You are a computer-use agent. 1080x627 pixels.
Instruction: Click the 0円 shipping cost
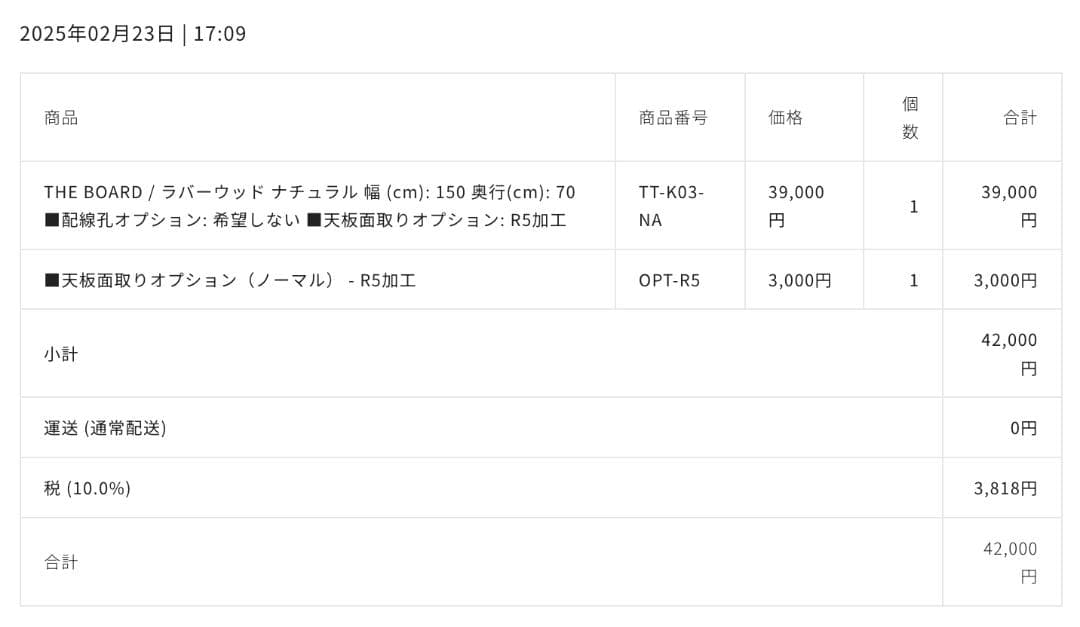click(1023, 428)
